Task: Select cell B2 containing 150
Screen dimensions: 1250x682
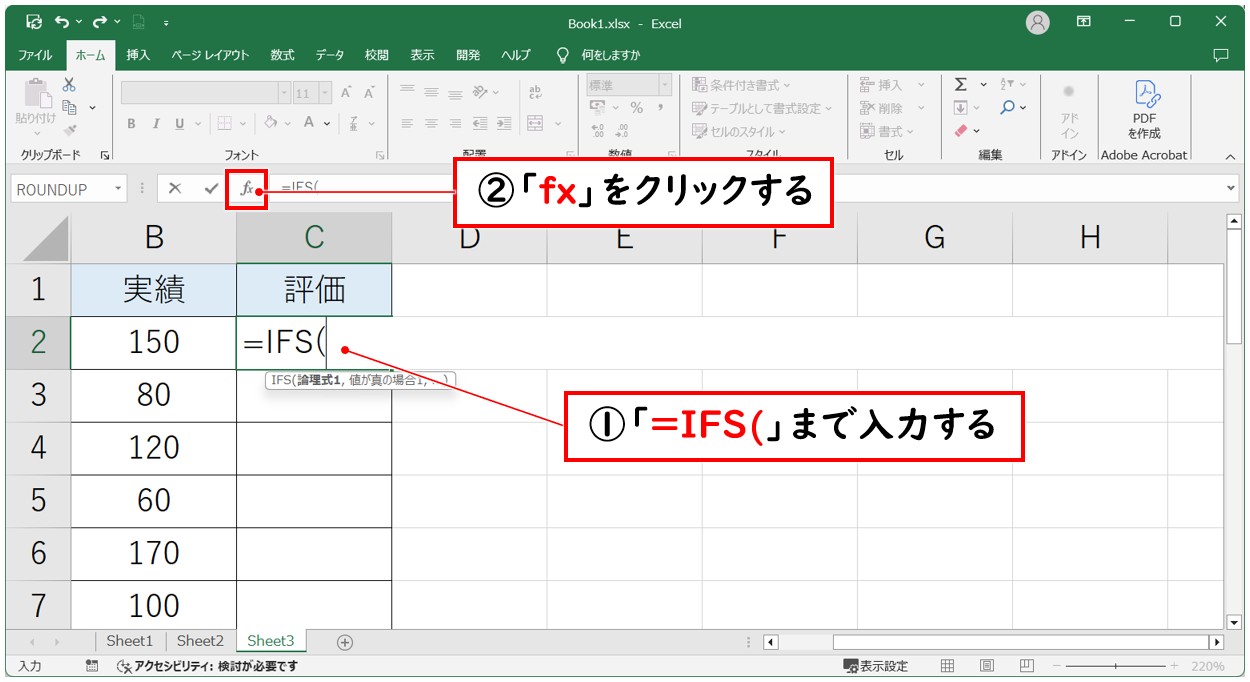Action: [x=153, y=343]
